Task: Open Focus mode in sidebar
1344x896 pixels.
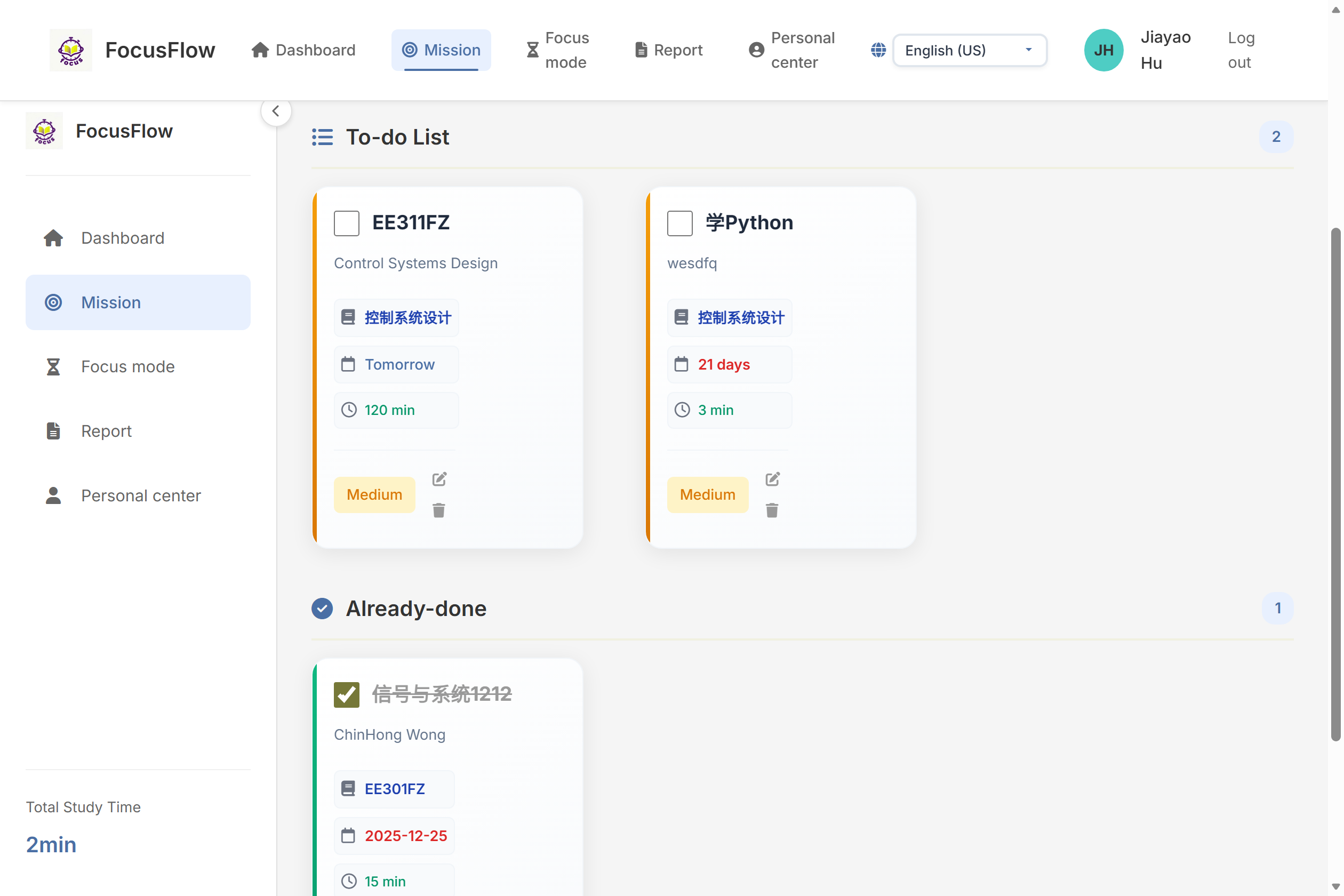Action: [127, 366]
